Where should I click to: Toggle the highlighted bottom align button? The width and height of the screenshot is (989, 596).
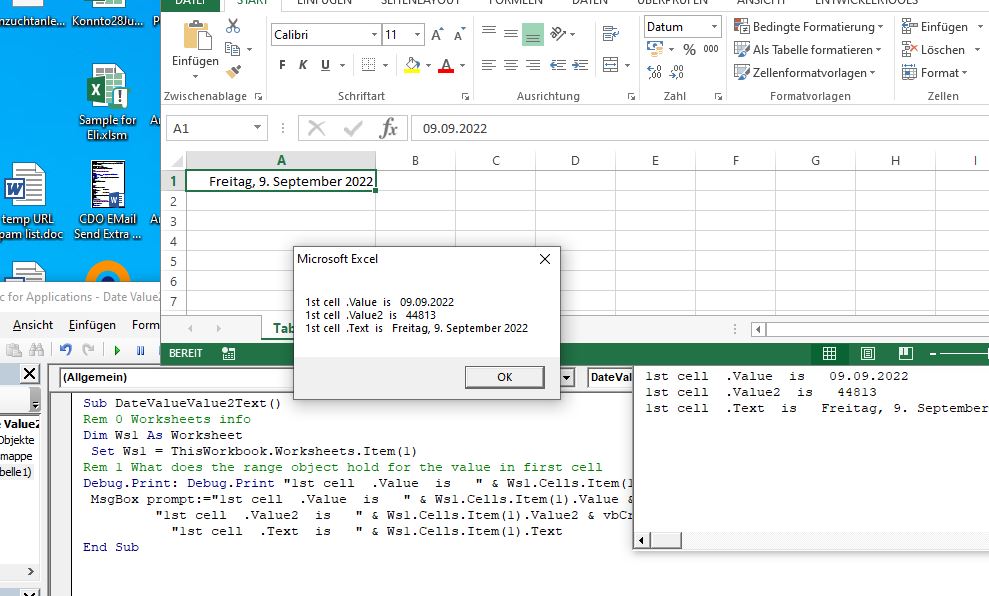[x=533, y=34]
